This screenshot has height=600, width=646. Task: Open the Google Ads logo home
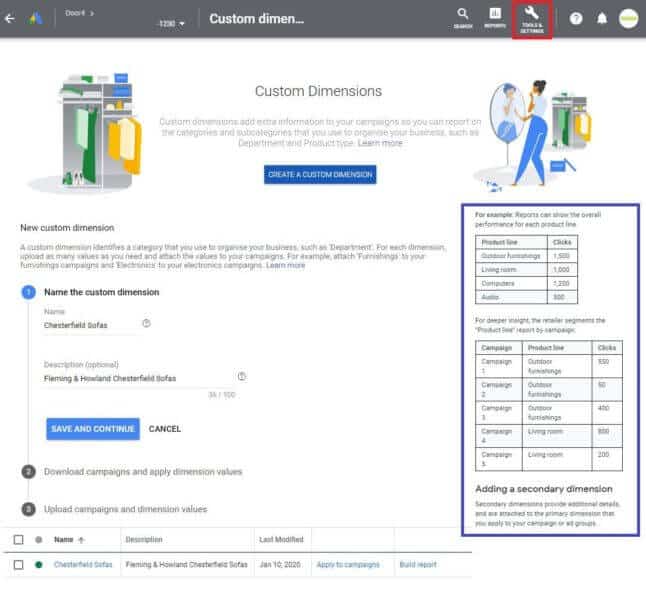pos(36,18)
